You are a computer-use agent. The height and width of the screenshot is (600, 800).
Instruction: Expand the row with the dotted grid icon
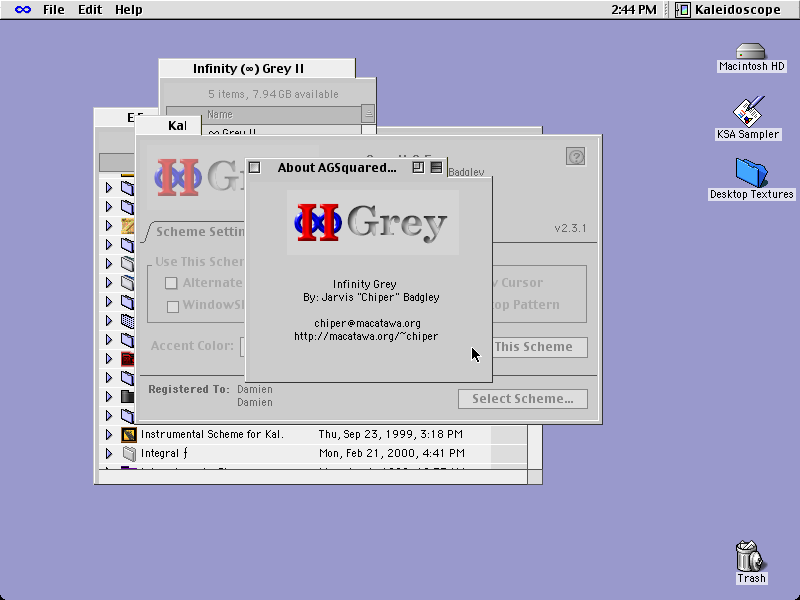tap(109, 320)
